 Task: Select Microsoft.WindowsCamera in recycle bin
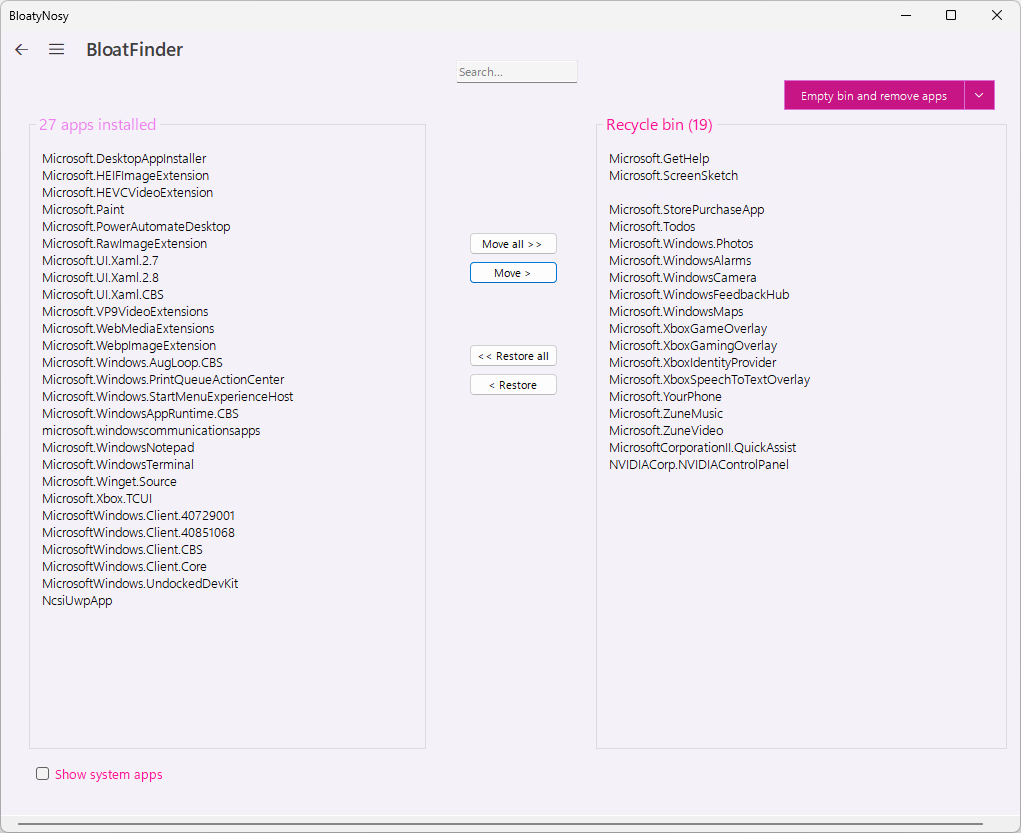682,277
